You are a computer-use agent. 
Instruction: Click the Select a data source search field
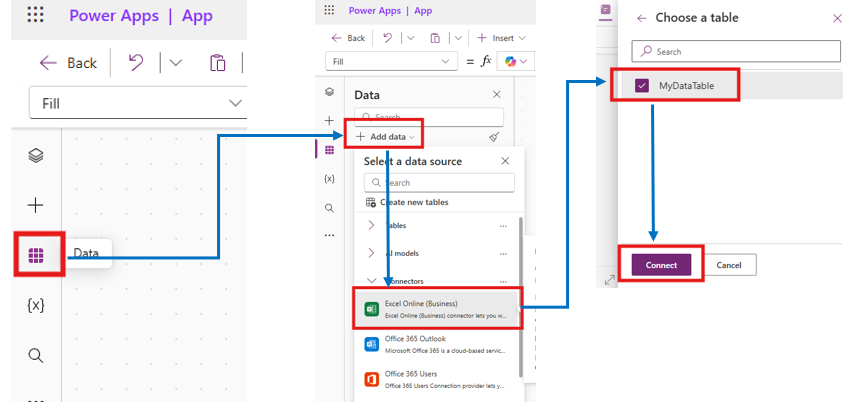439,183
